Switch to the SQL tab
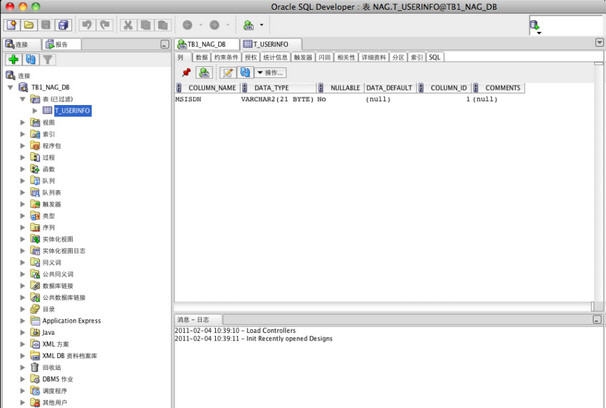This screenshot has height=408, width=606. (x=435, y=57)
